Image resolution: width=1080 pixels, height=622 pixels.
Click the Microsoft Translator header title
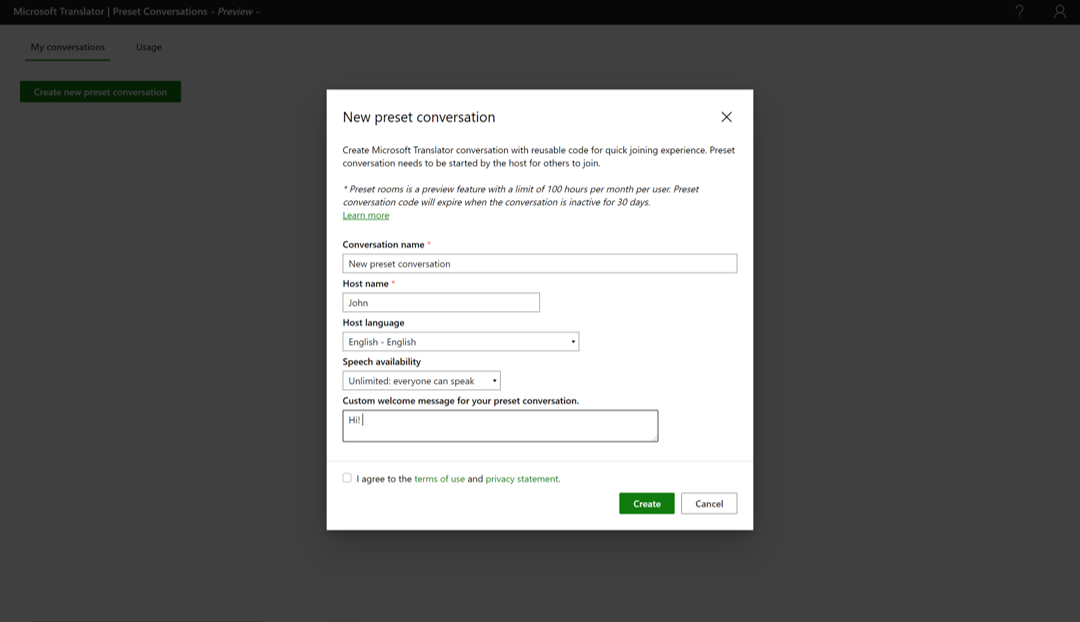pyautogui.click(x=136, y=11)
